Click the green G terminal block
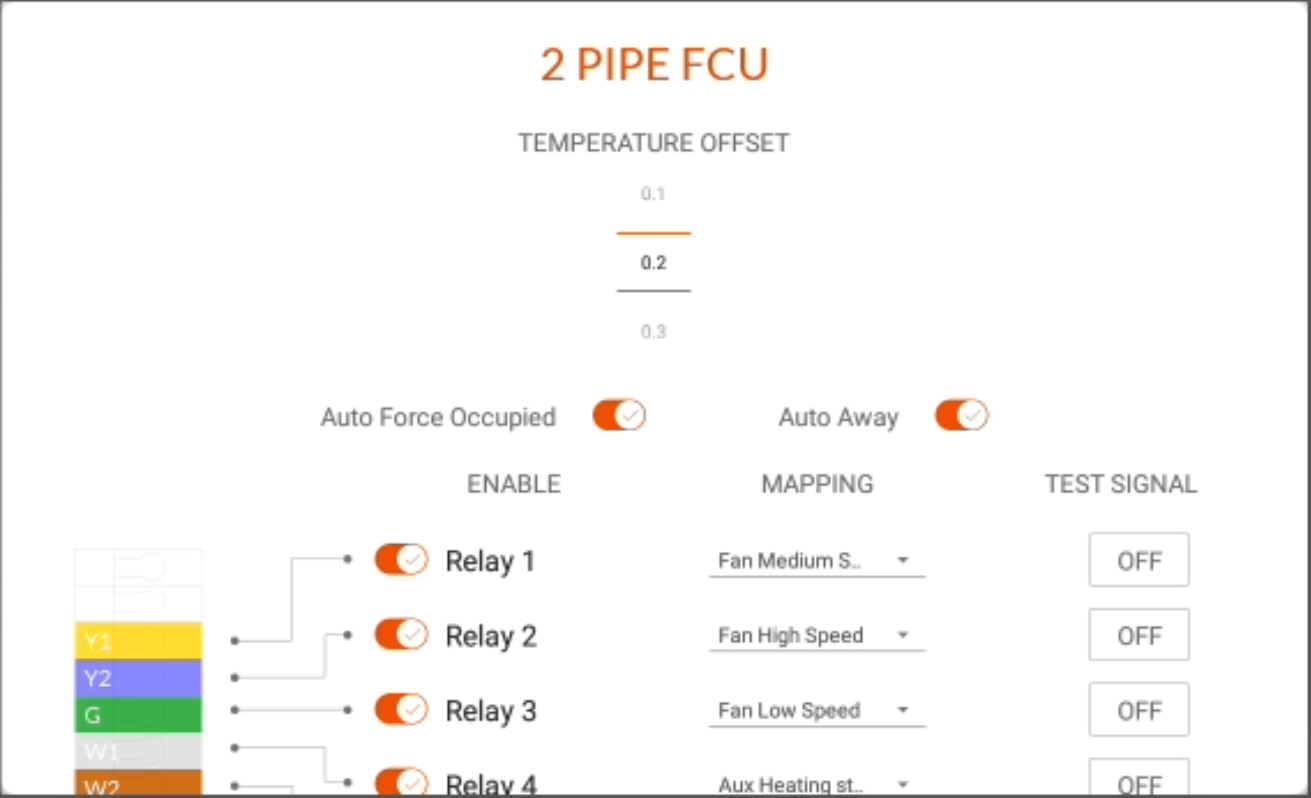The image size is (1311, 798). (x=138, y=715)
